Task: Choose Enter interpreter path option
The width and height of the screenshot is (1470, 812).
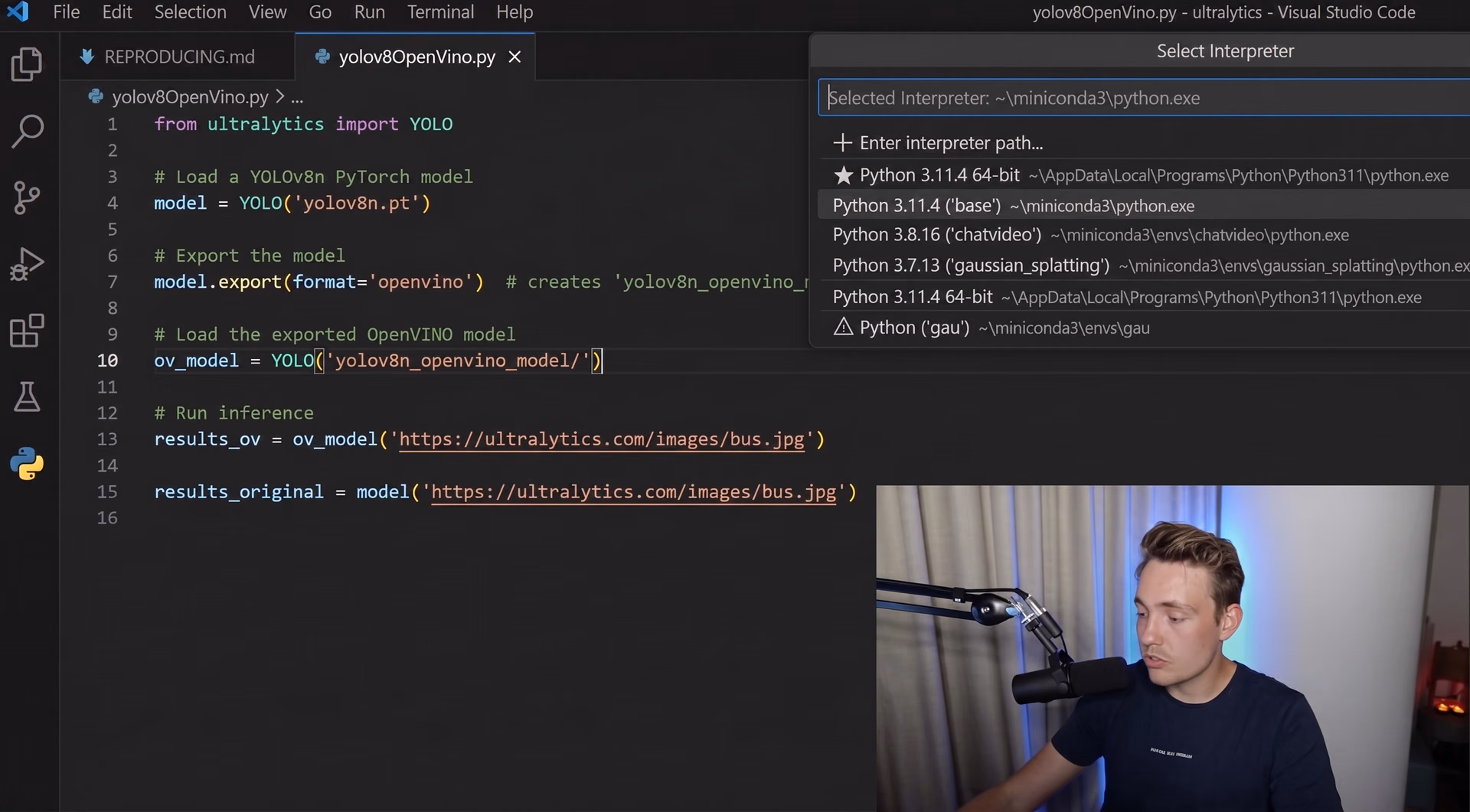Action: [x=1145, y=143]
